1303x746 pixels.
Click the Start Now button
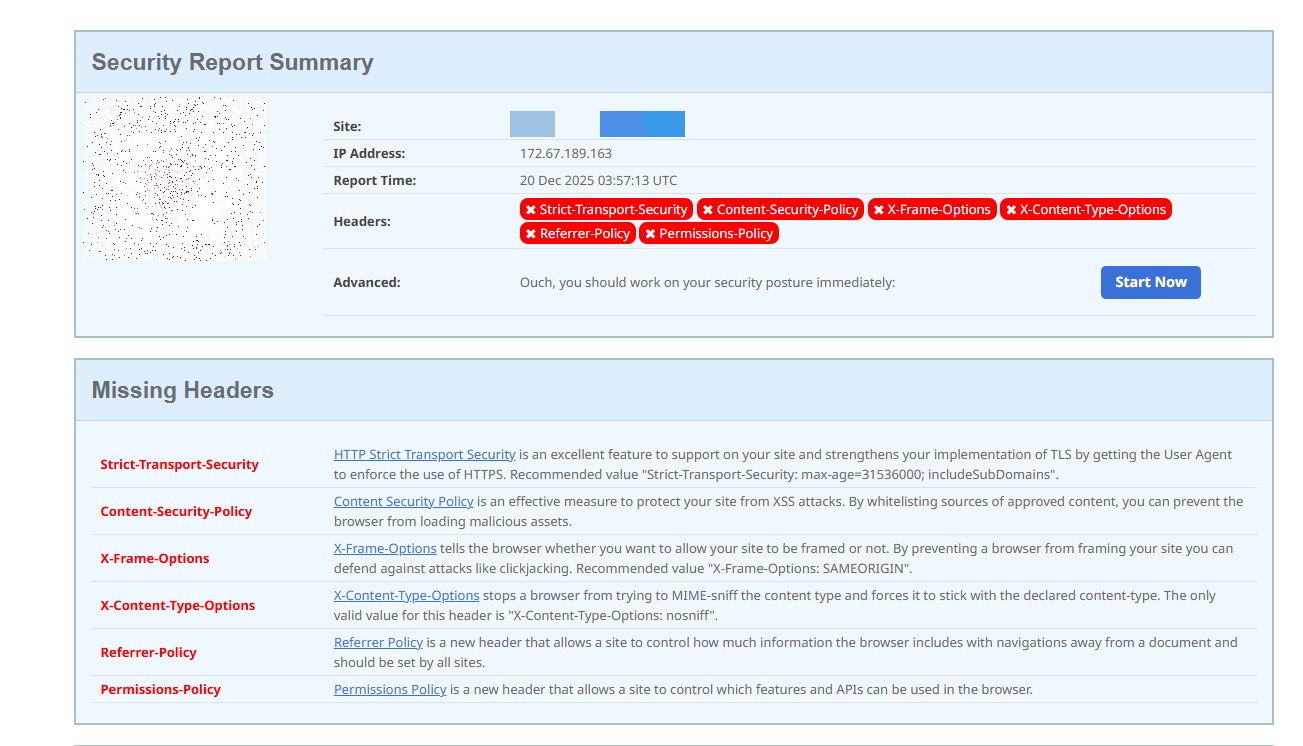[1150, 282]
